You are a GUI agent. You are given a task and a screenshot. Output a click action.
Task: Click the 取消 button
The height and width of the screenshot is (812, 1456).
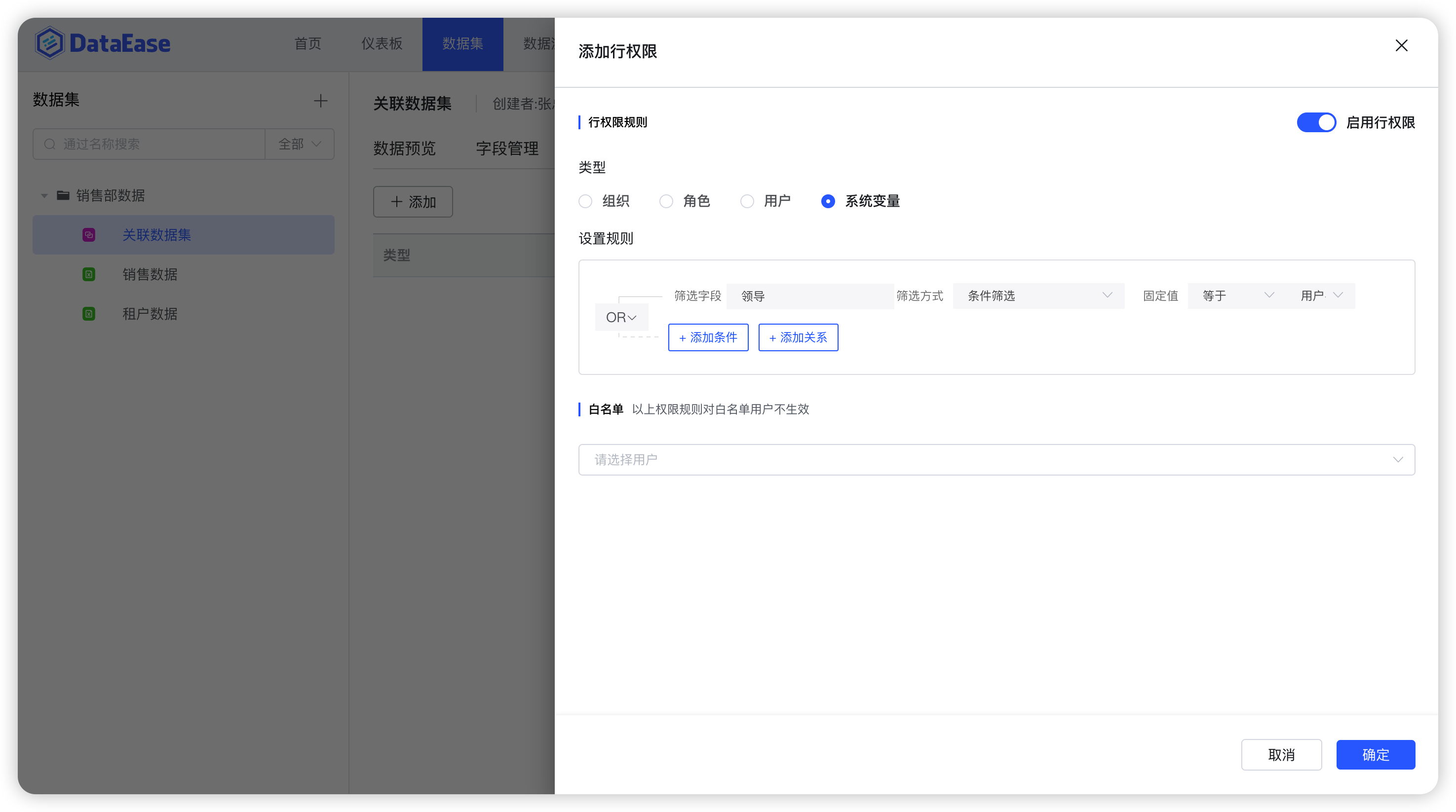(1281, 754)
